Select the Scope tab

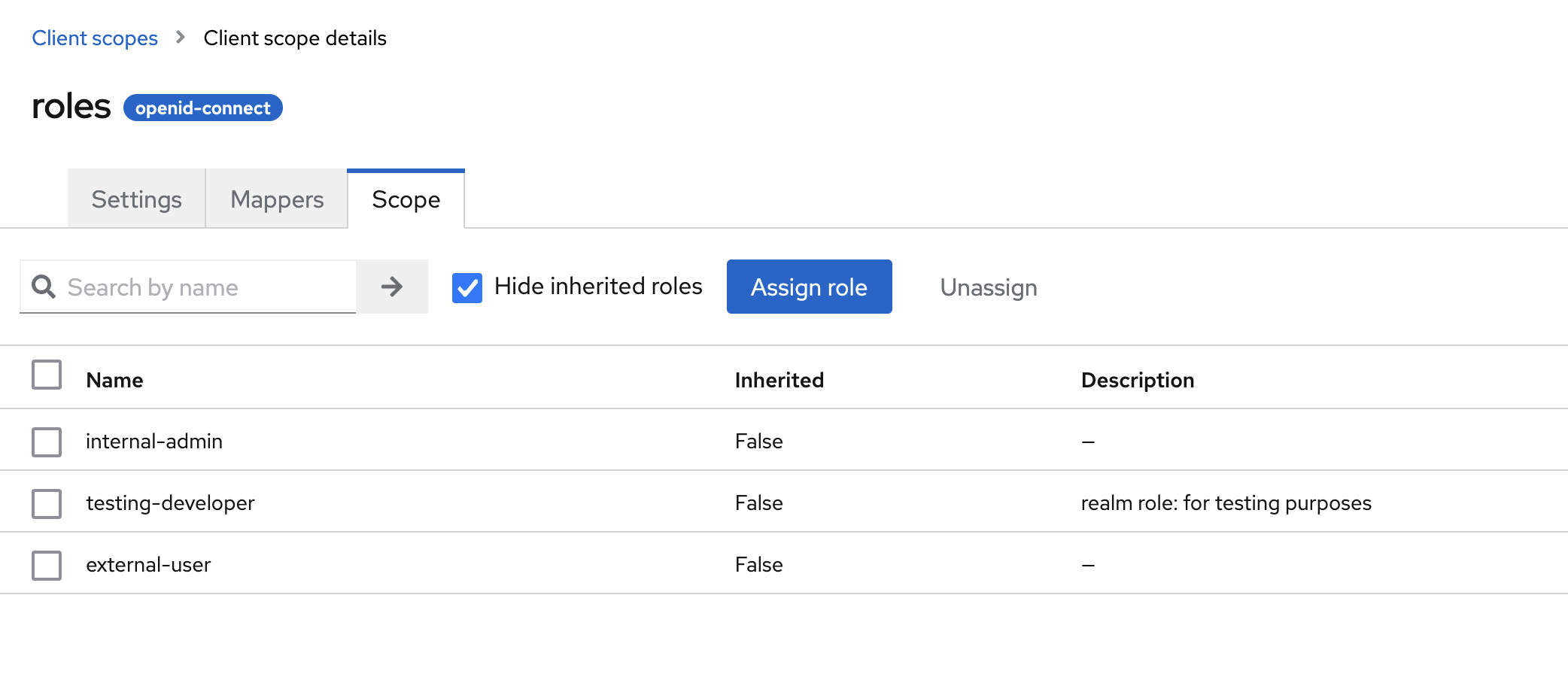coord(406,199)
